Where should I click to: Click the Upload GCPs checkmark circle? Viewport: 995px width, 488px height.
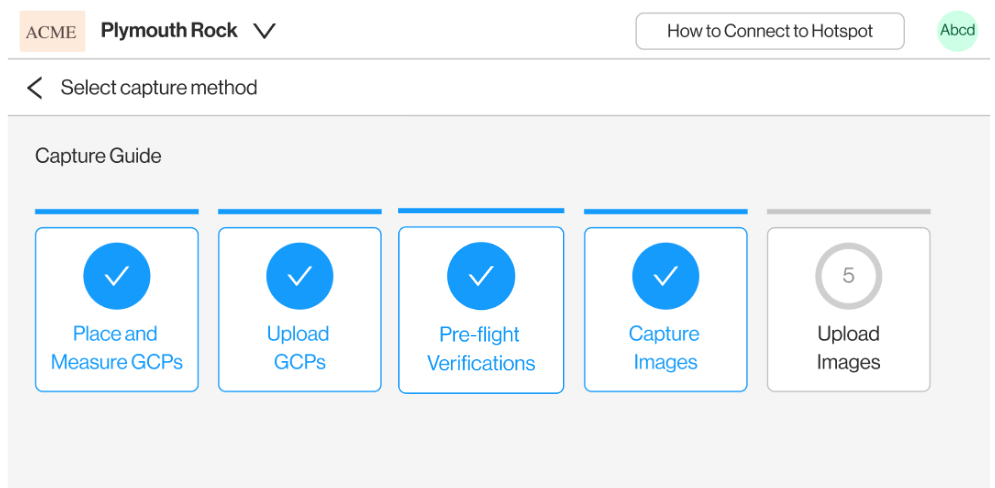point(299,276)
